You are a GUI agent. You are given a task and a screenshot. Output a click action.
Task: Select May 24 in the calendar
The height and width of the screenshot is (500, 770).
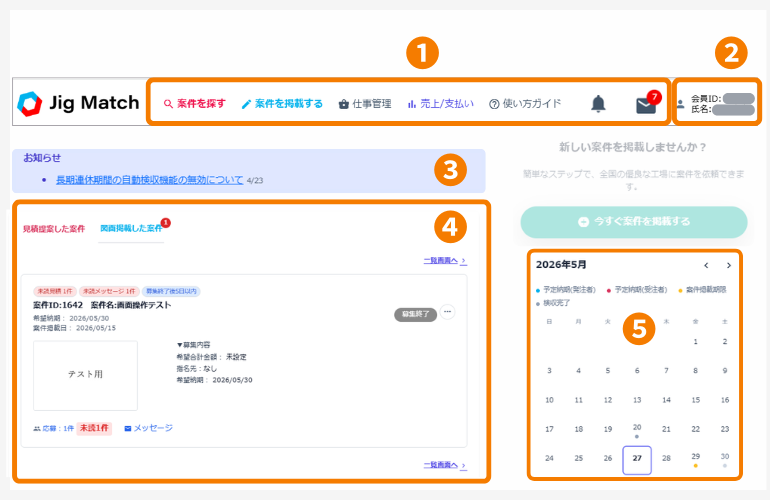[x=550, y=458]
